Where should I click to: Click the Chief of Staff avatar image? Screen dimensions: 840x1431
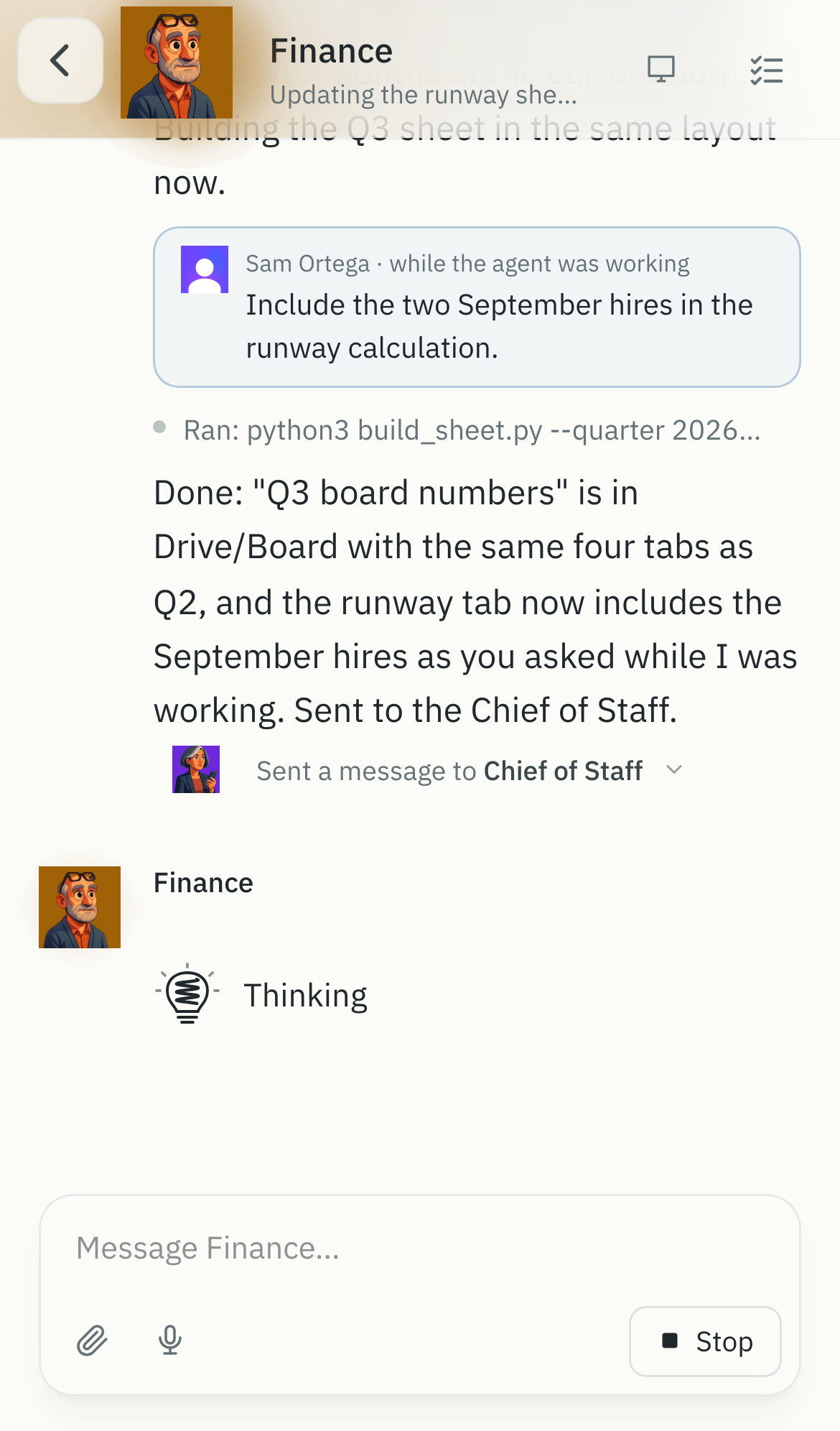[x=196, y=769]
